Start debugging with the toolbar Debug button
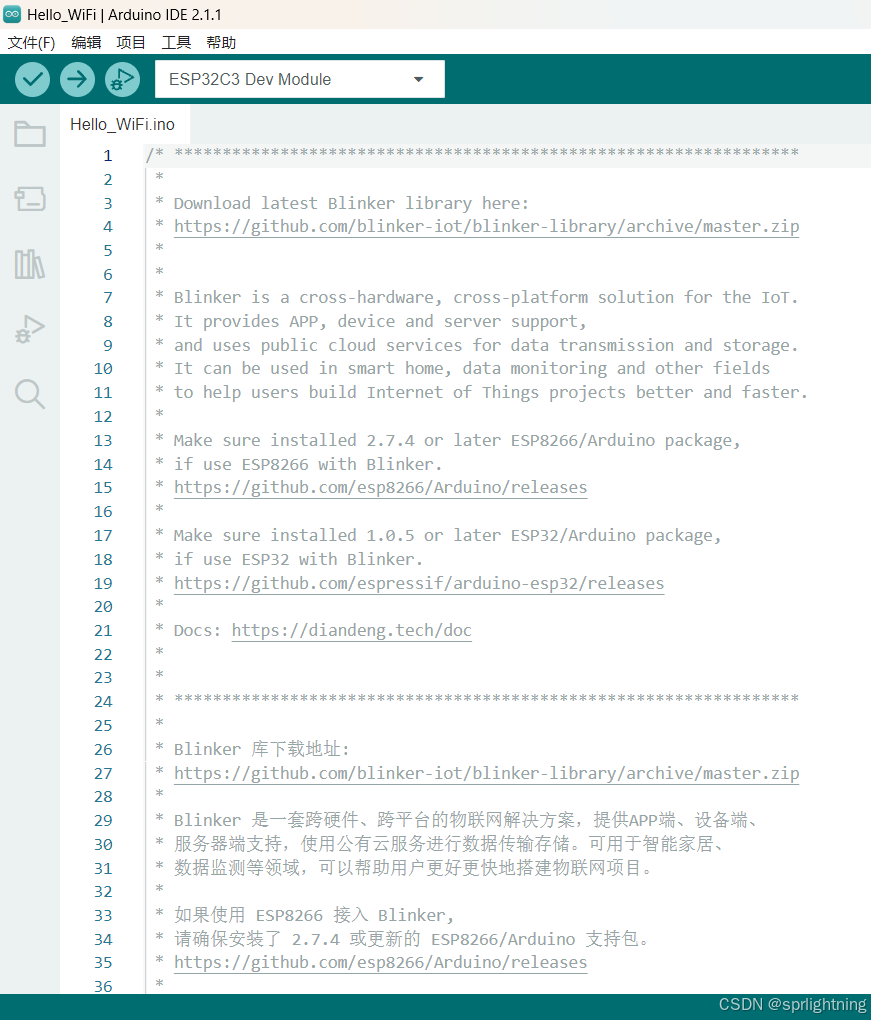This screenshot has height=1020, width=871. point(122,79)
